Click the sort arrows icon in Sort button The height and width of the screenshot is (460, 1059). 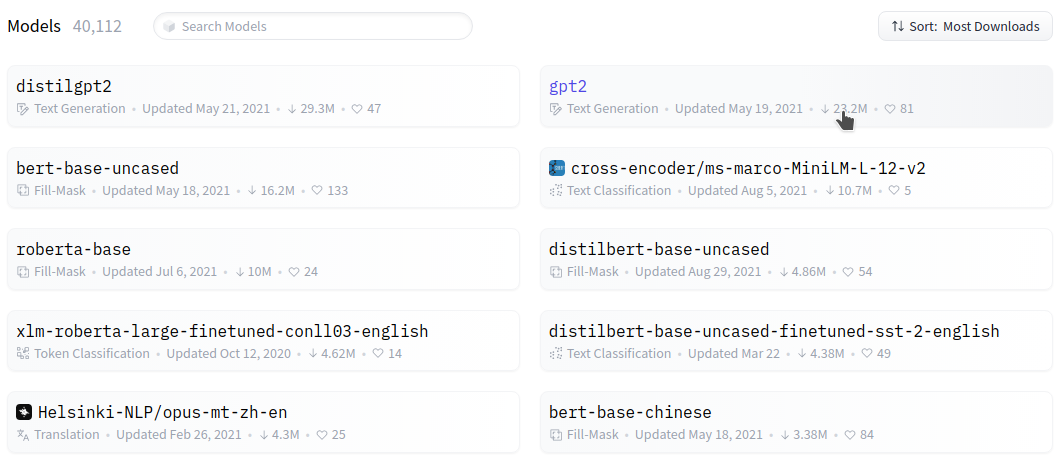pos(898,26)
